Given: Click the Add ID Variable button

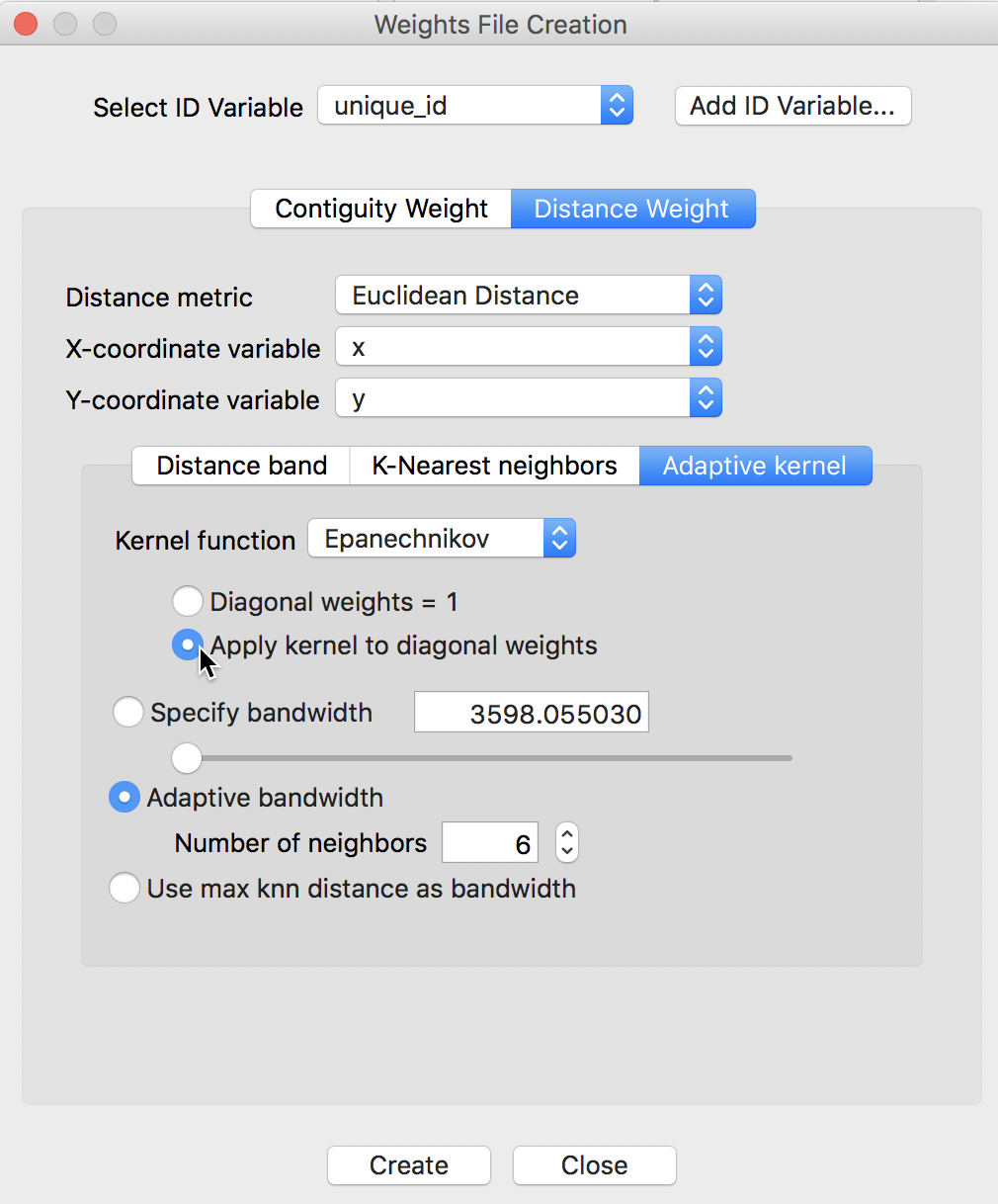Looking at the screenshot, I should pos(792,106).
